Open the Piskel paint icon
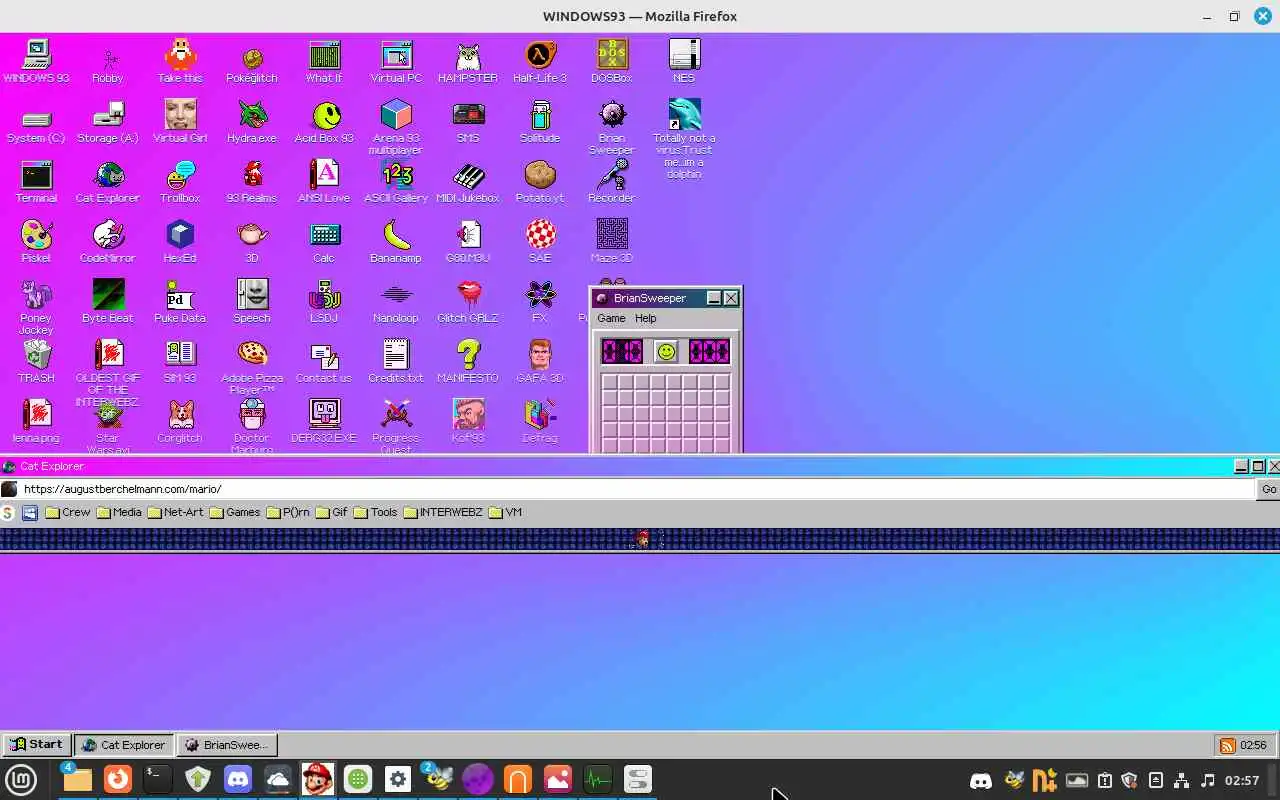 [36, 241]
